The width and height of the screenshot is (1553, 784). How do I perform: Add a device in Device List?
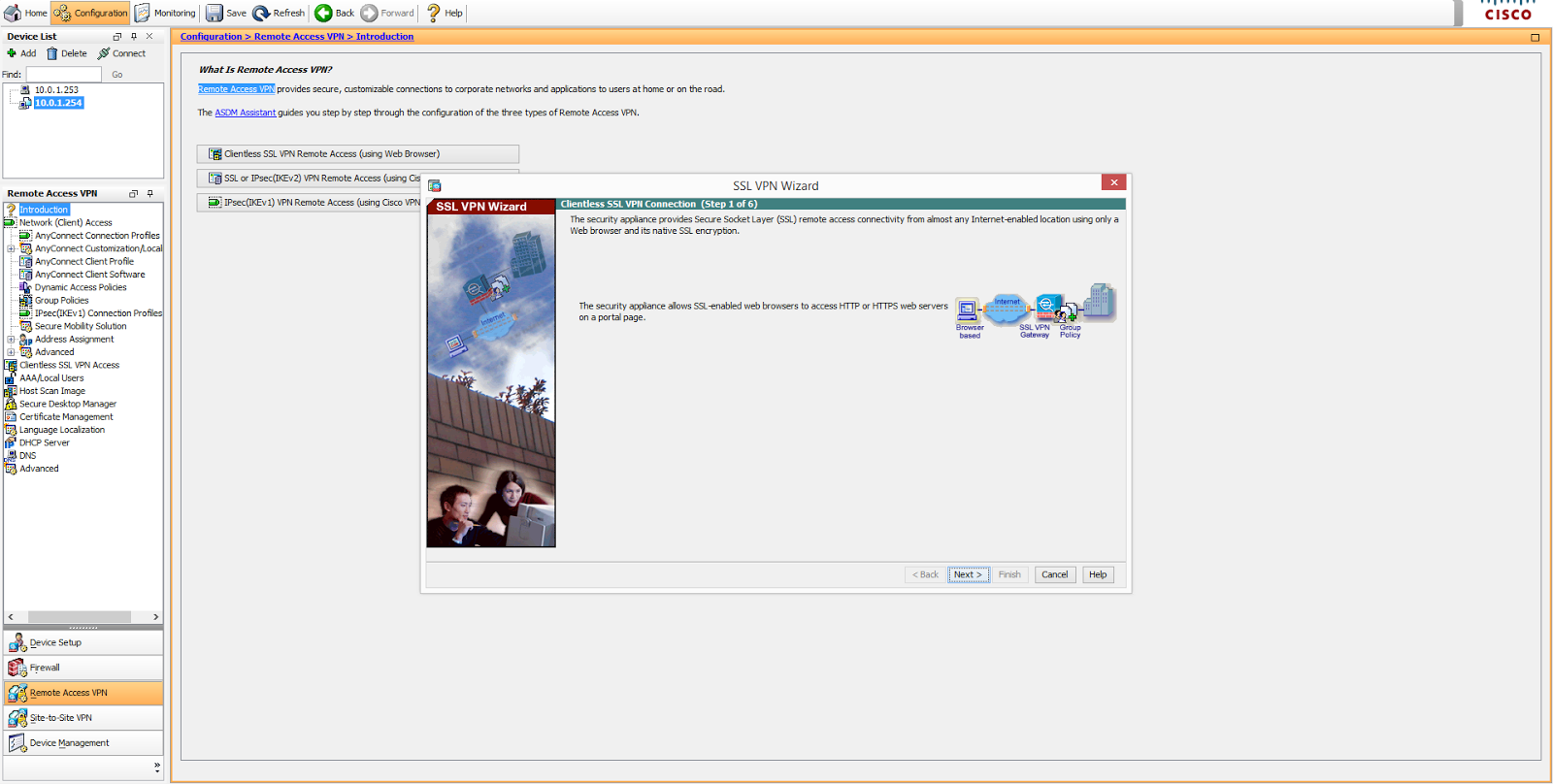pyautogui.click(x=21, y=53)
